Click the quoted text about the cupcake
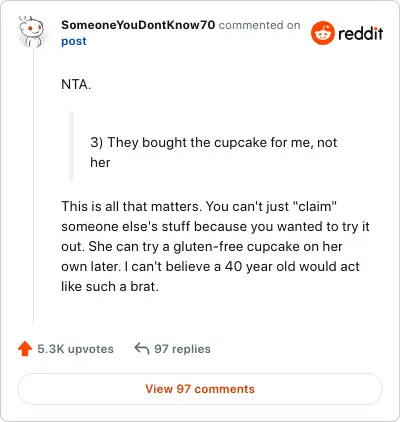This screenshot has width=400, height=422. click(213, 152)
